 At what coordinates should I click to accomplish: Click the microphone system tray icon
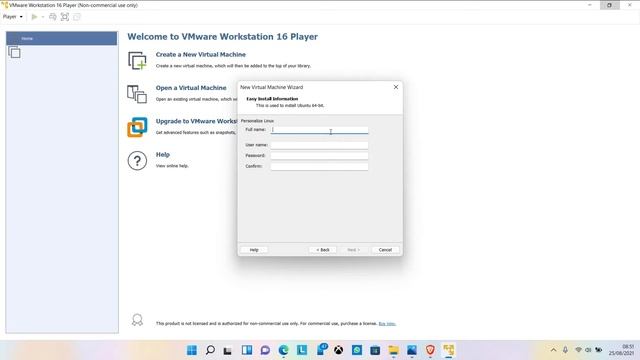pos(565,350)
